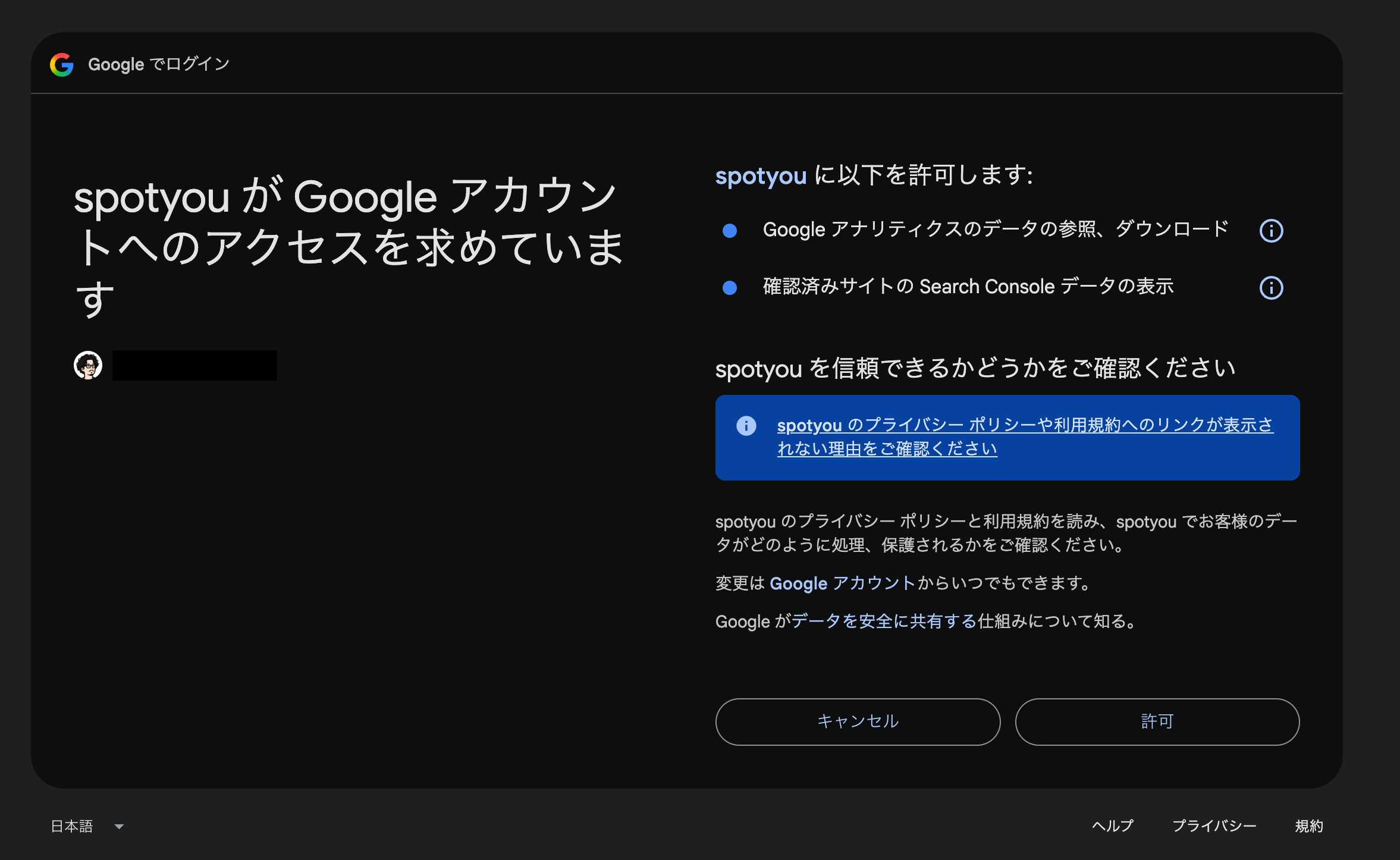Click the language dropdown arrow
This screenshot has height=860, width=1400.
click(119, 827)
